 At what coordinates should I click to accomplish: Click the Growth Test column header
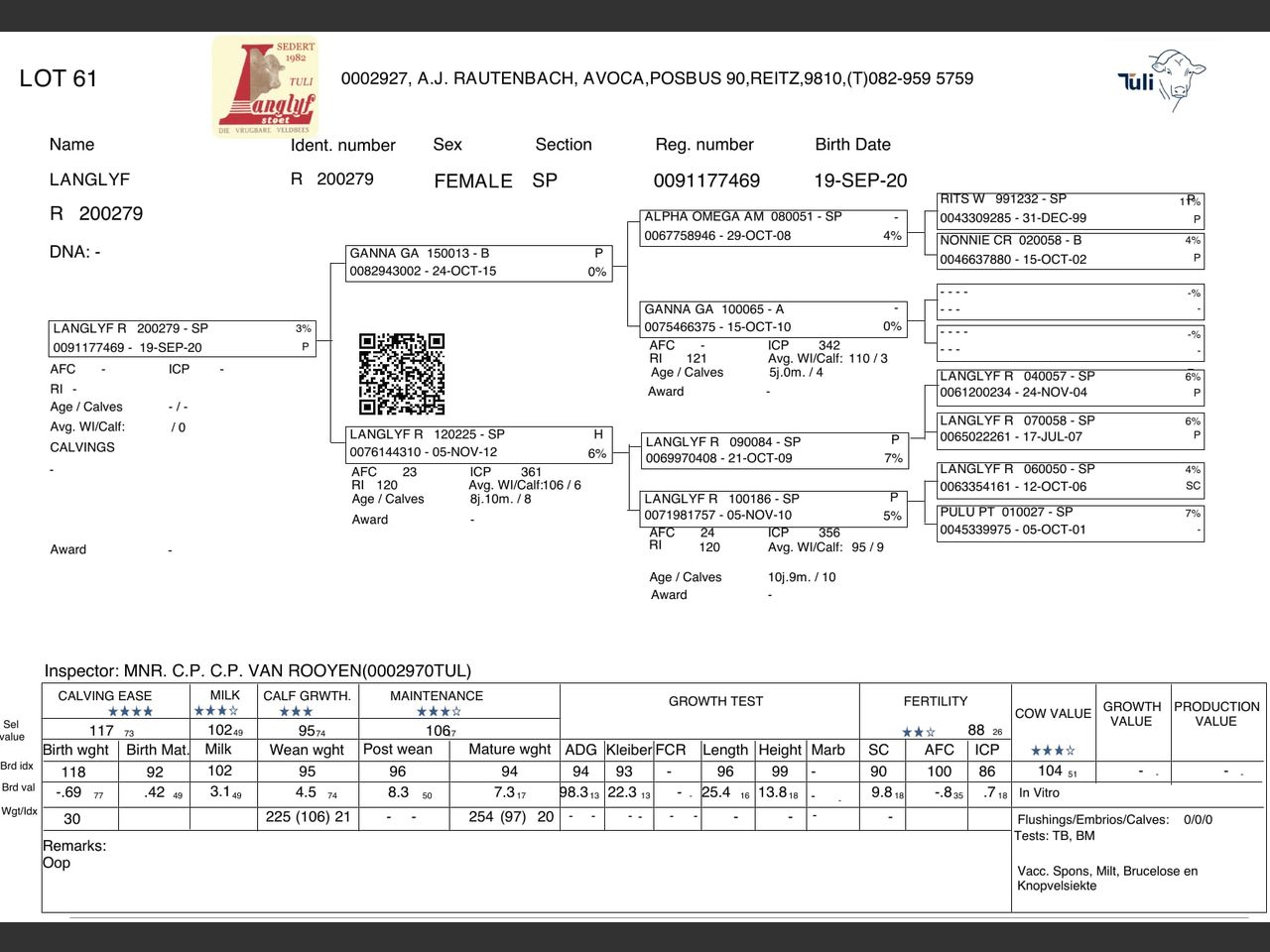click(x=715, y=701)
